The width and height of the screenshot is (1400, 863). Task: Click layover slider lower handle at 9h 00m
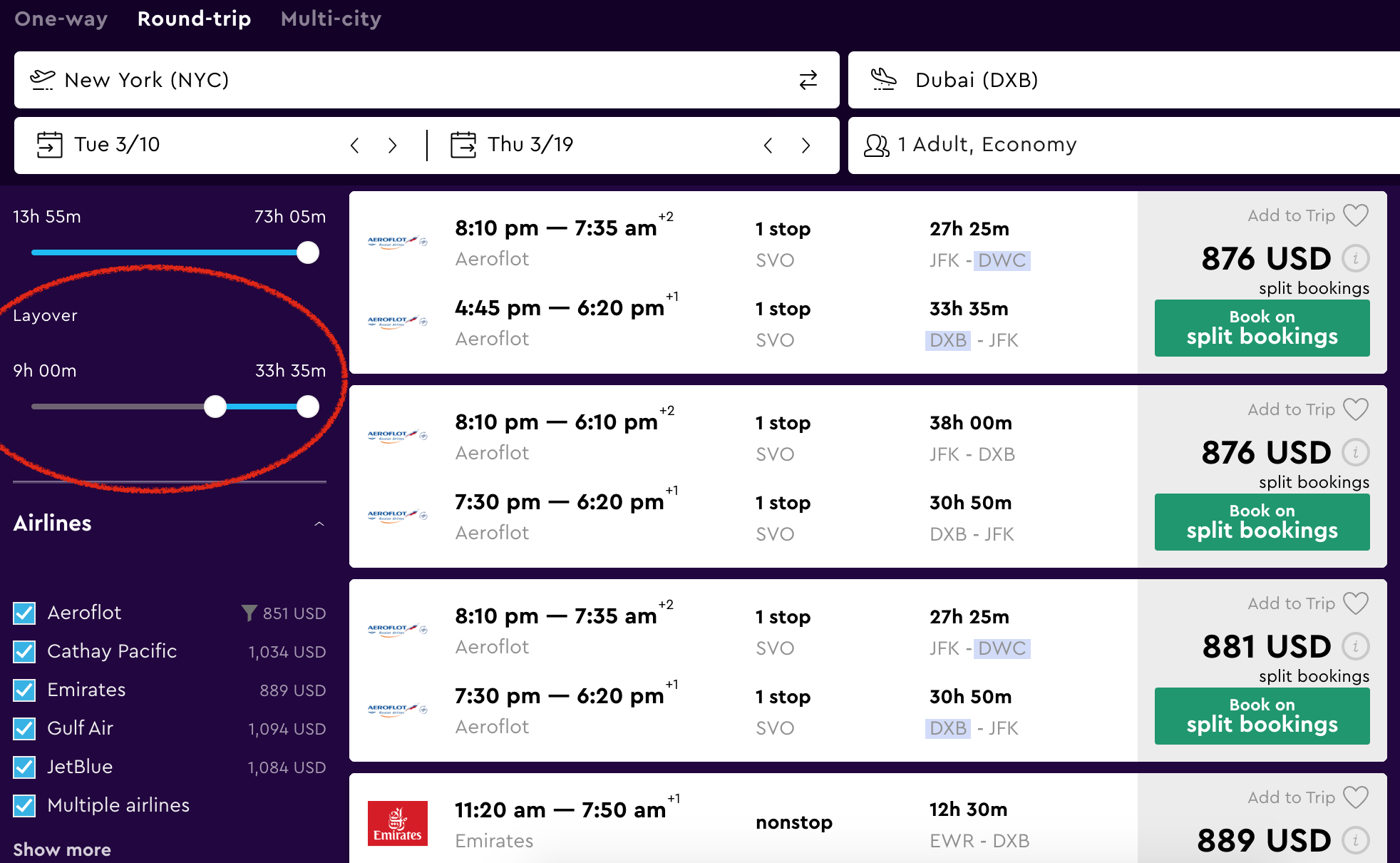pos(215,407)
